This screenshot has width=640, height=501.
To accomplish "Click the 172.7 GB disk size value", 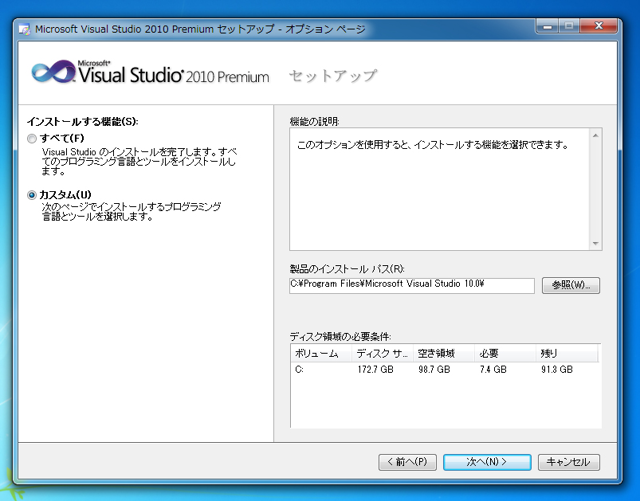I will click(375, 370).
